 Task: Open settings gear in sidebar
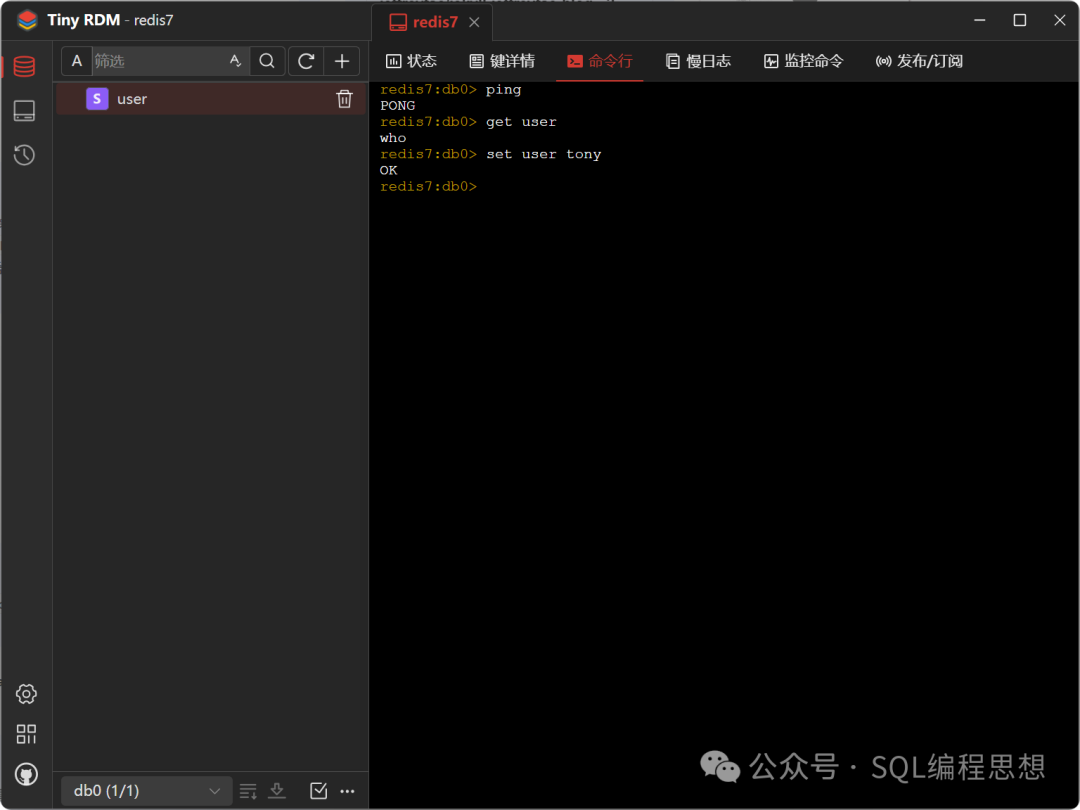26,694
